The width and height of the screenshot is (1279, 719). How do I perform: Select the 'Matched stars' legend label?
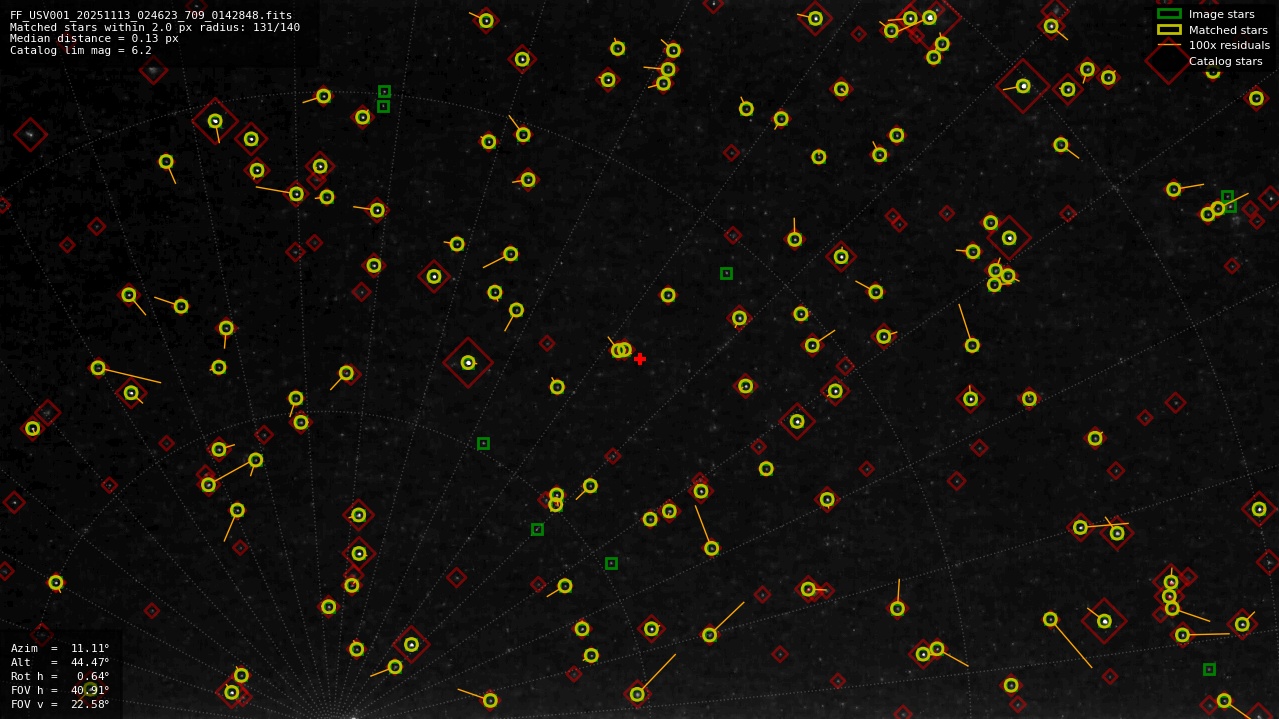pos(1228,30)
